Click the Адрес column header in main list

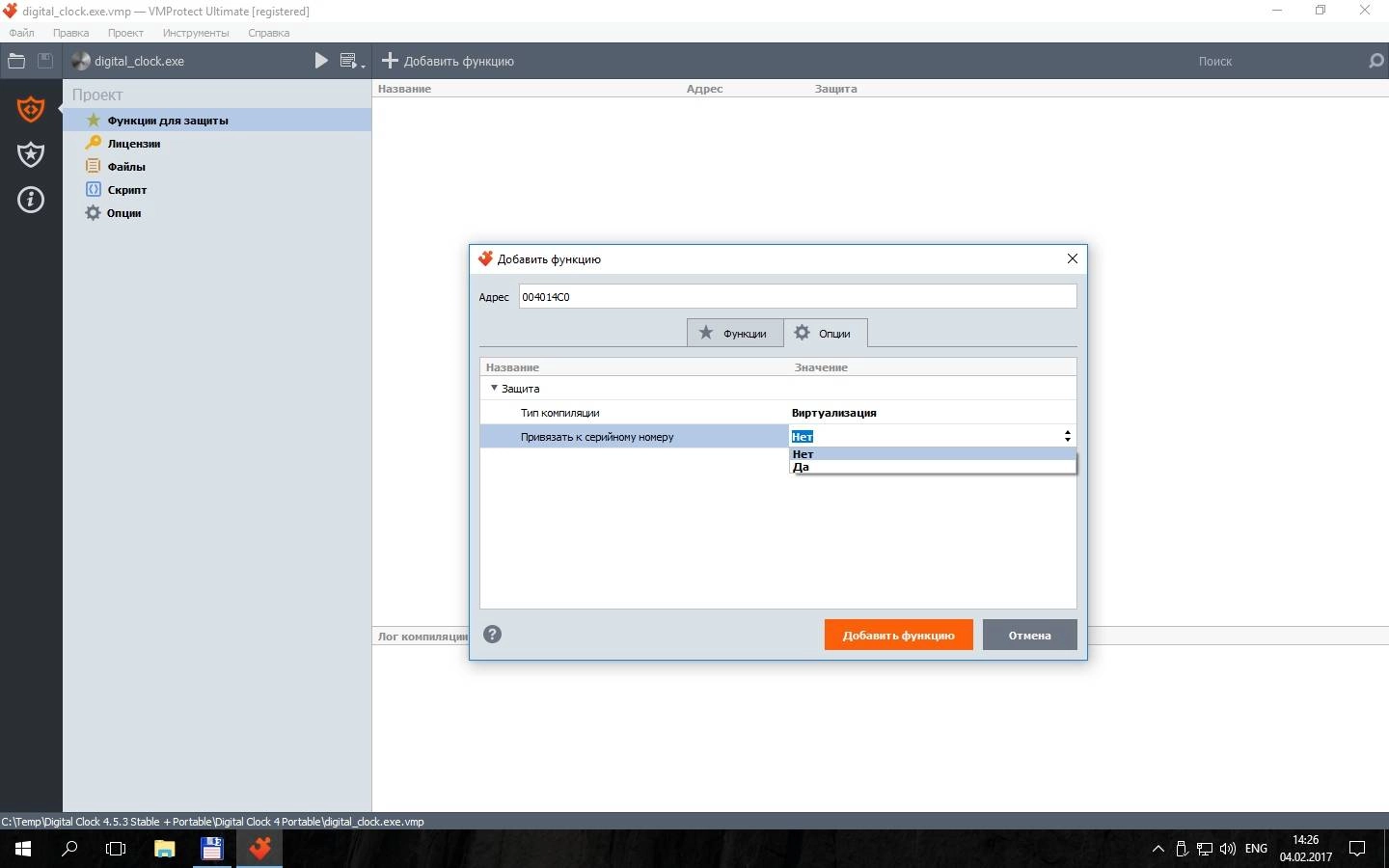(704, 89)
